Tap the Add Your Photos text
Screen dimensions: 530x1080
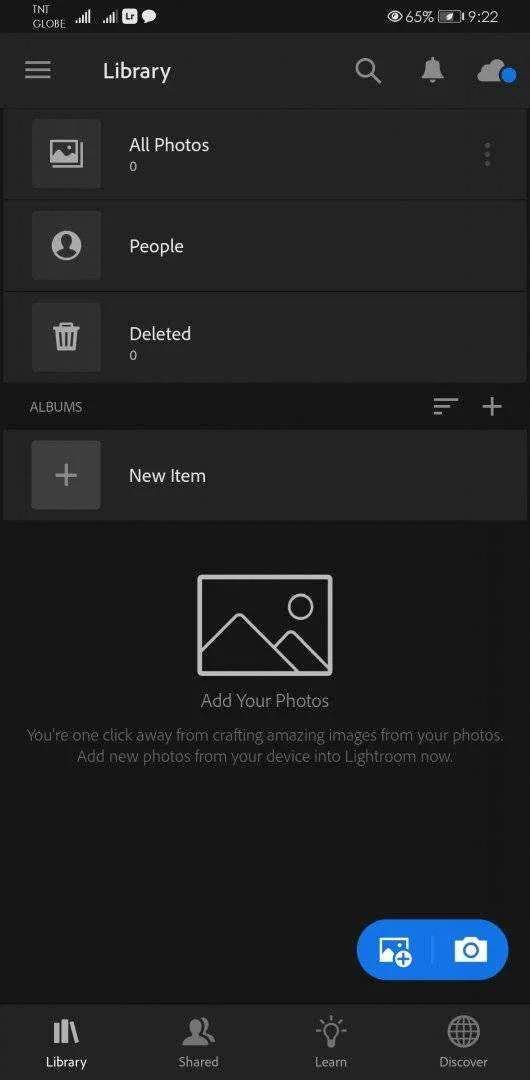(265, 700)
